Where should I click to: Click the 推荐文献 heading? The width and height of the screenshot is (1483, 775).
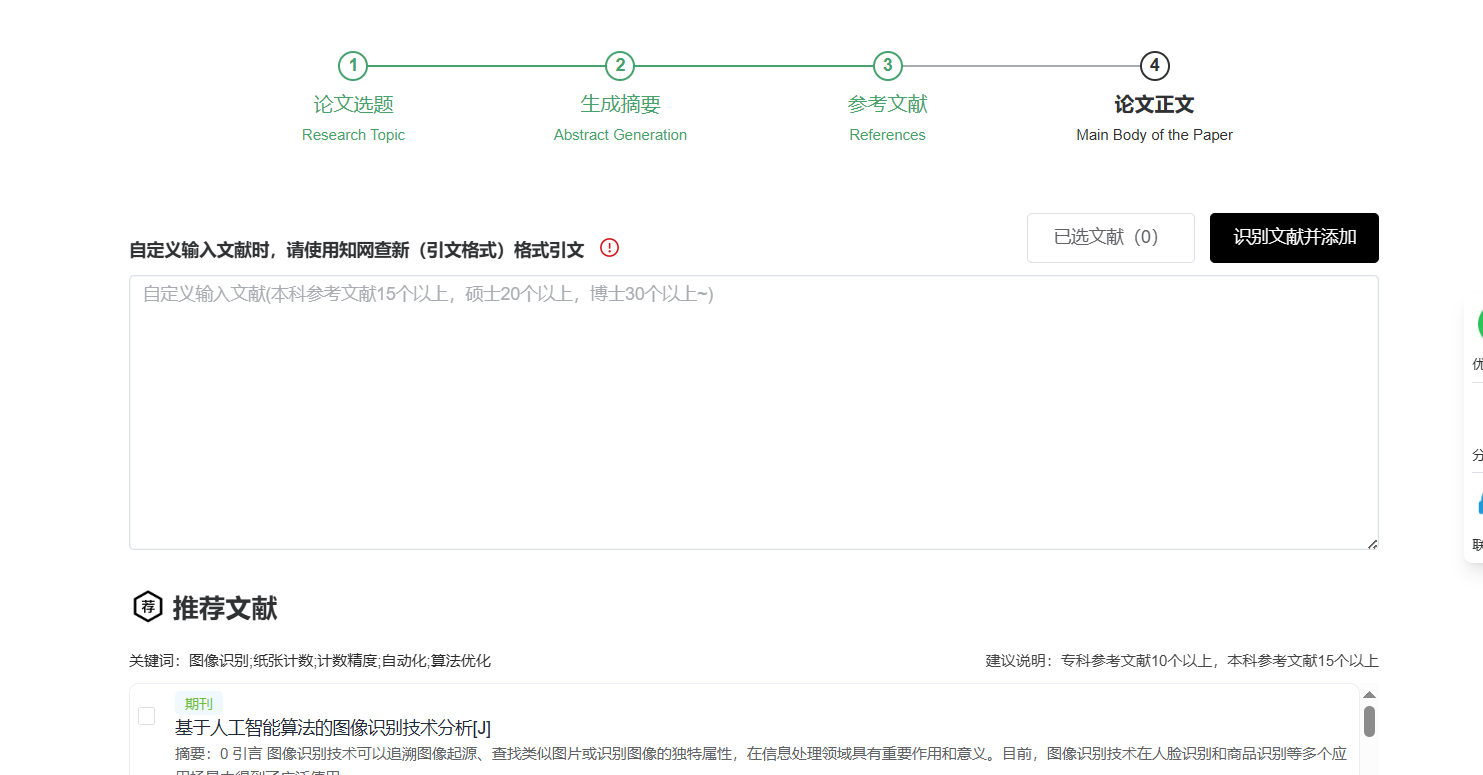click(x=224, y=607)
